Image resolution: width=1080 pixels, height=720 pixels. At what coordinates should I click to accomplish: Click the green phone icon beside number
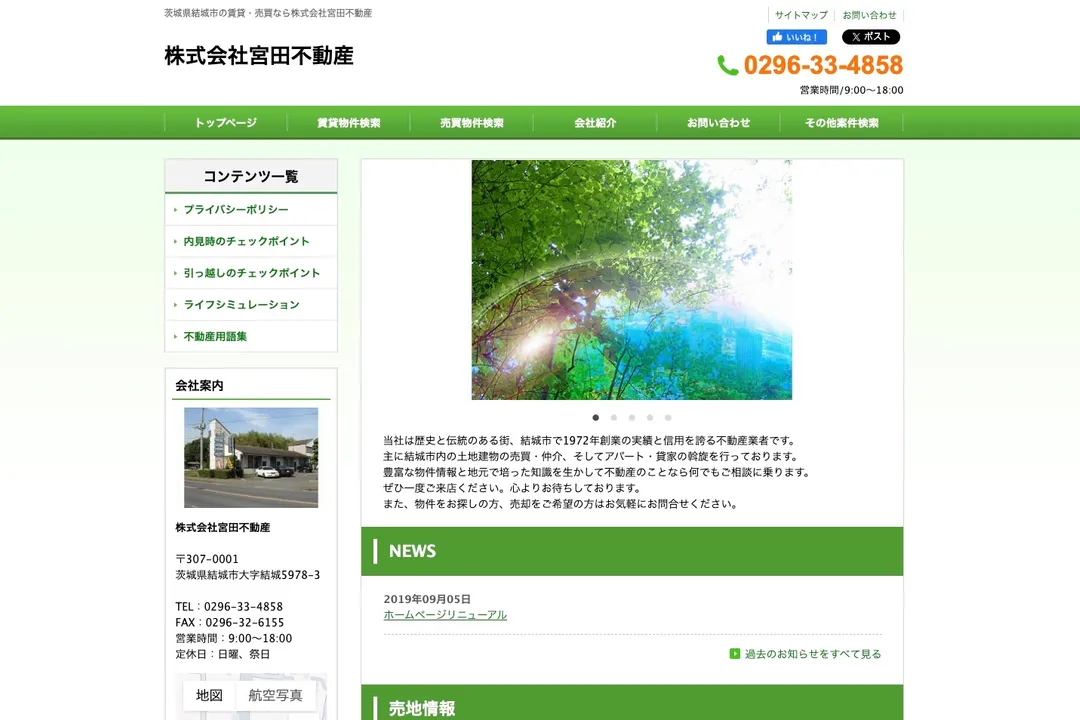728,66
